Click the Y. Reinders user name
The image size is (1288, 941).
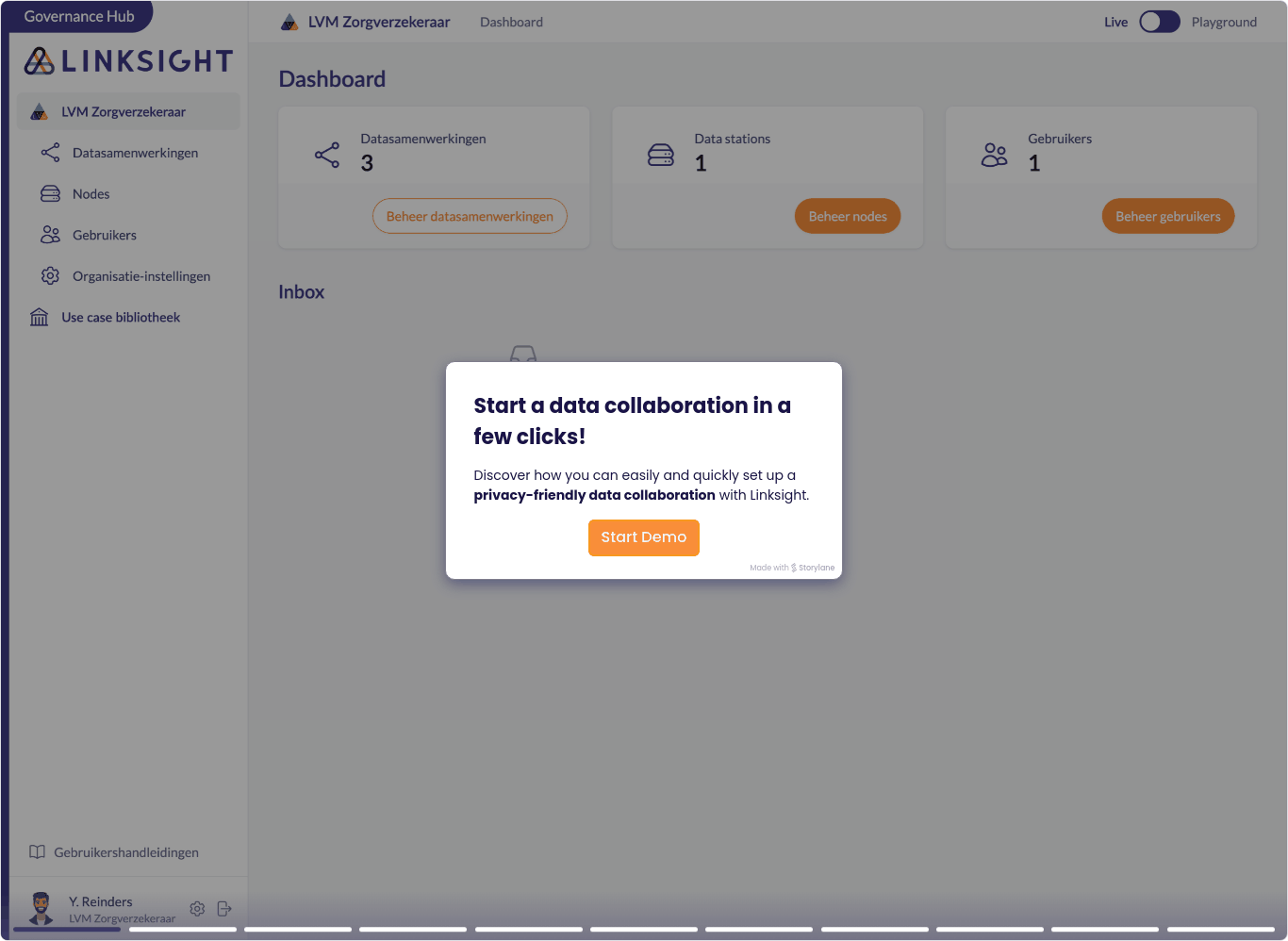coord(101,901)
